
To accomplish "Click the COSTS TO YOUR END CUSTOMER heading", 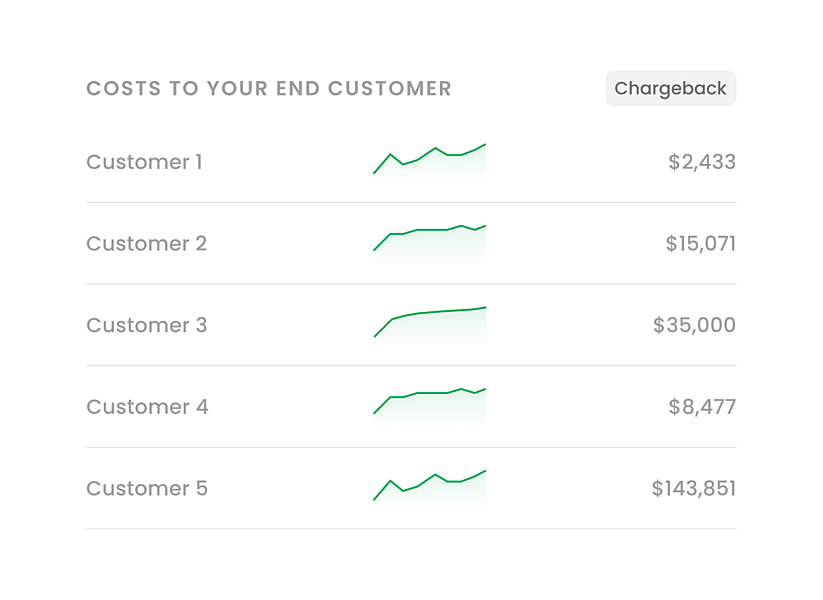I will (268, 88).
